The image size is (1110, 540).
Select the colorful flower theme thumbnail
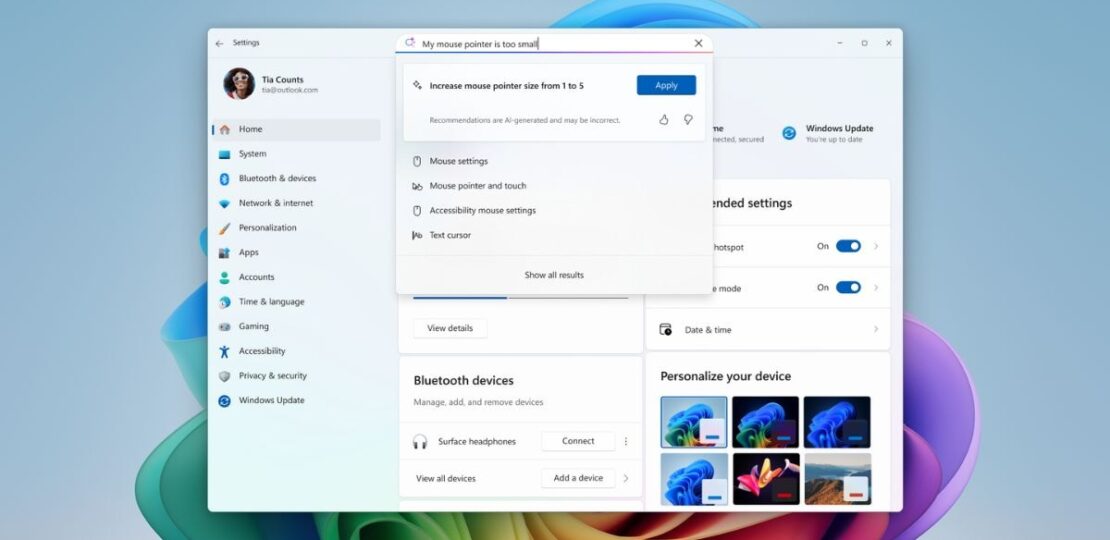coord(765,479)
